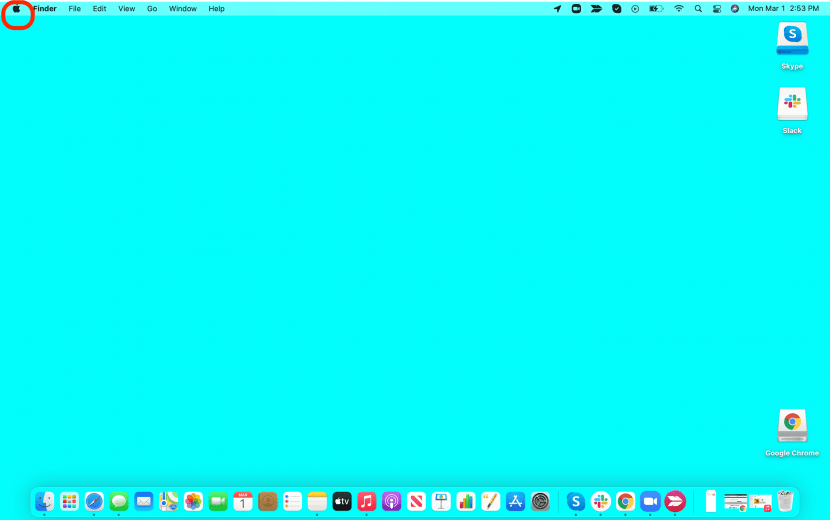Open System Preferences in the Dock
This screenshot has height=520, width=830.
(x=540, y=501)
